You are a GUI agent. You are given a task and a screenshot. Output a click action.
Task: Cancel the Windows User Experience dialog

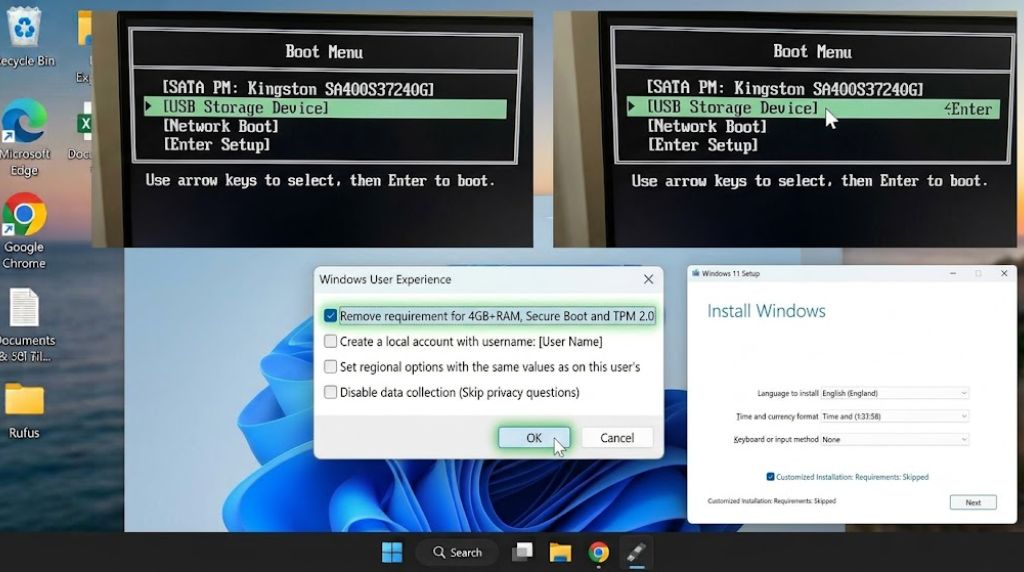click(617, 437)
